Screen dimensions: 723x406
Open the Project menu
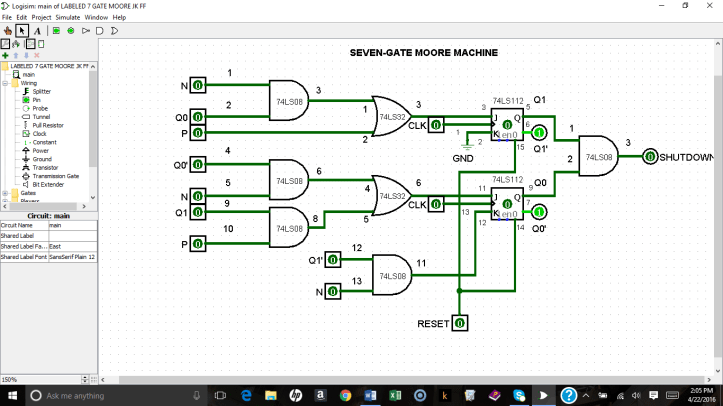tap(41, 17)
